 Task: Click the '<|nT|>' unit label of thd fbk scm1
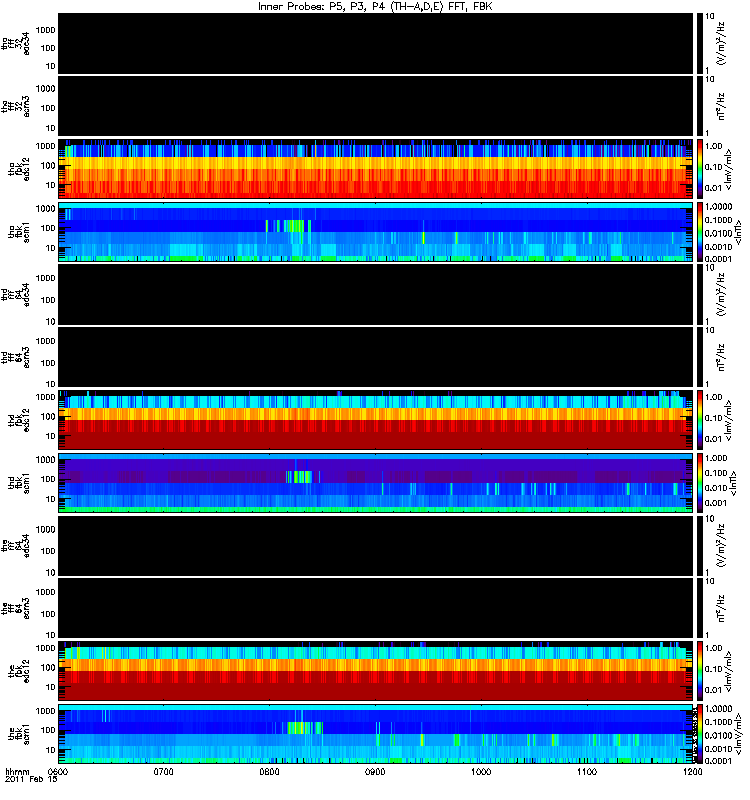click(x=735, y=483)
